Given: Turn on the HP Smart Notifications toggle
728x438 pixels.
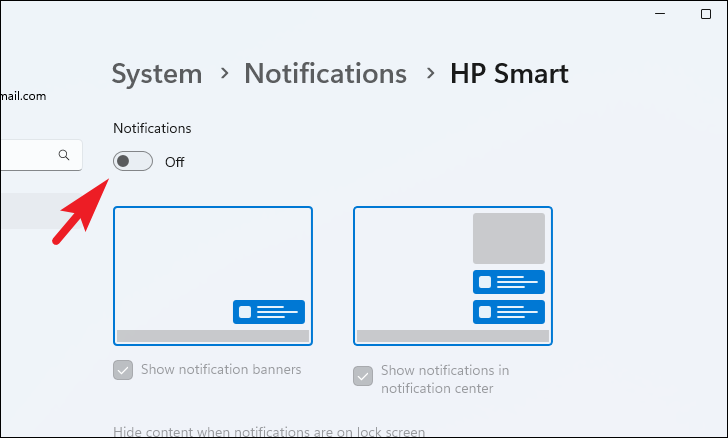Looking at the screenshot, I should tap(133, 161).
